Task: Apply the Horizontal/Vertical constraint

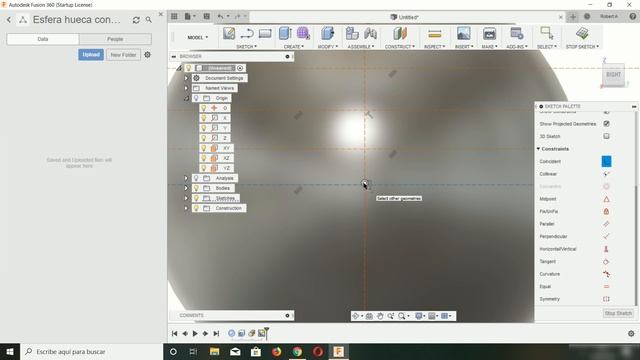Action: (x=606, y=249)
